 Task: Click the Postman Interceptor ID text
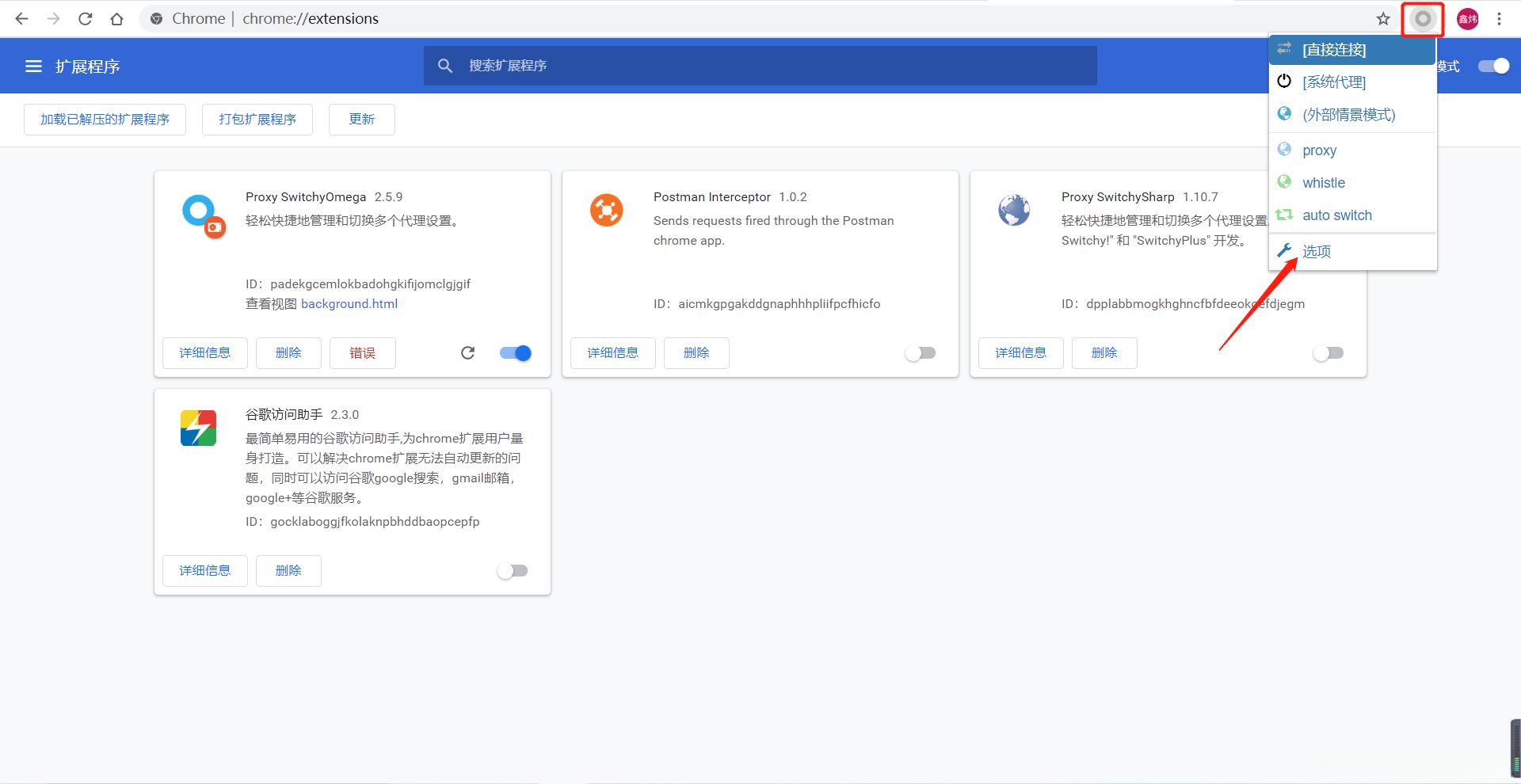(767, 304)
